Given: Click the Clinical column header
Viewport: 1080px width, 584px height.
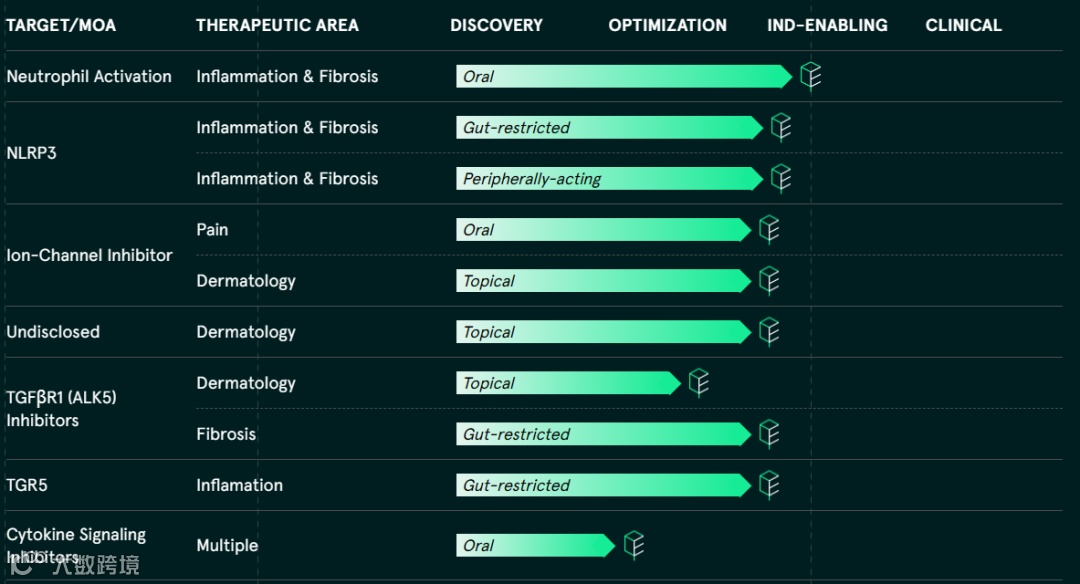Looking at the screenshot, I should (963, 25).
